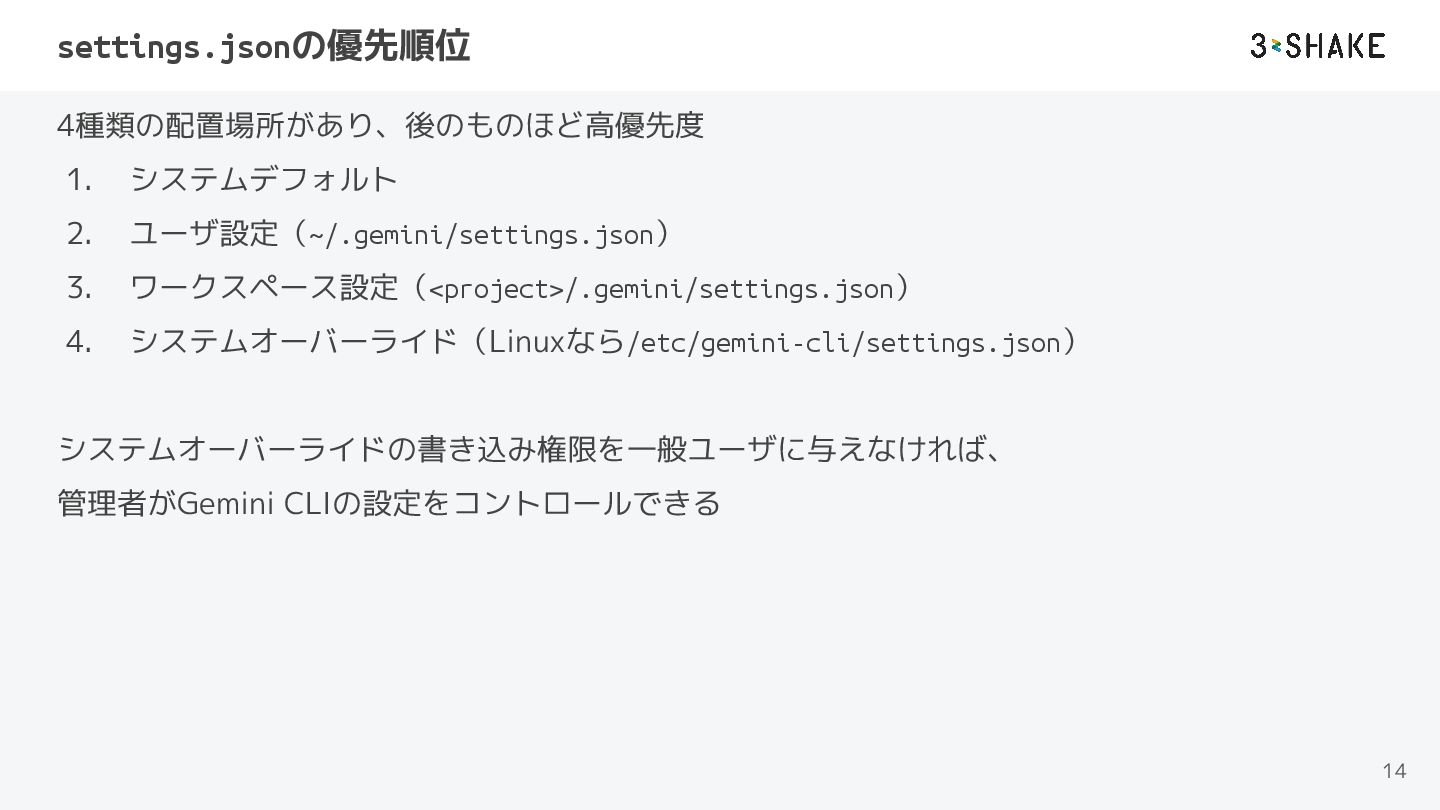Screen dimensions: 1440x810
Task: Select the ワークスペース設定 list item text
Action: coord(264,288)
